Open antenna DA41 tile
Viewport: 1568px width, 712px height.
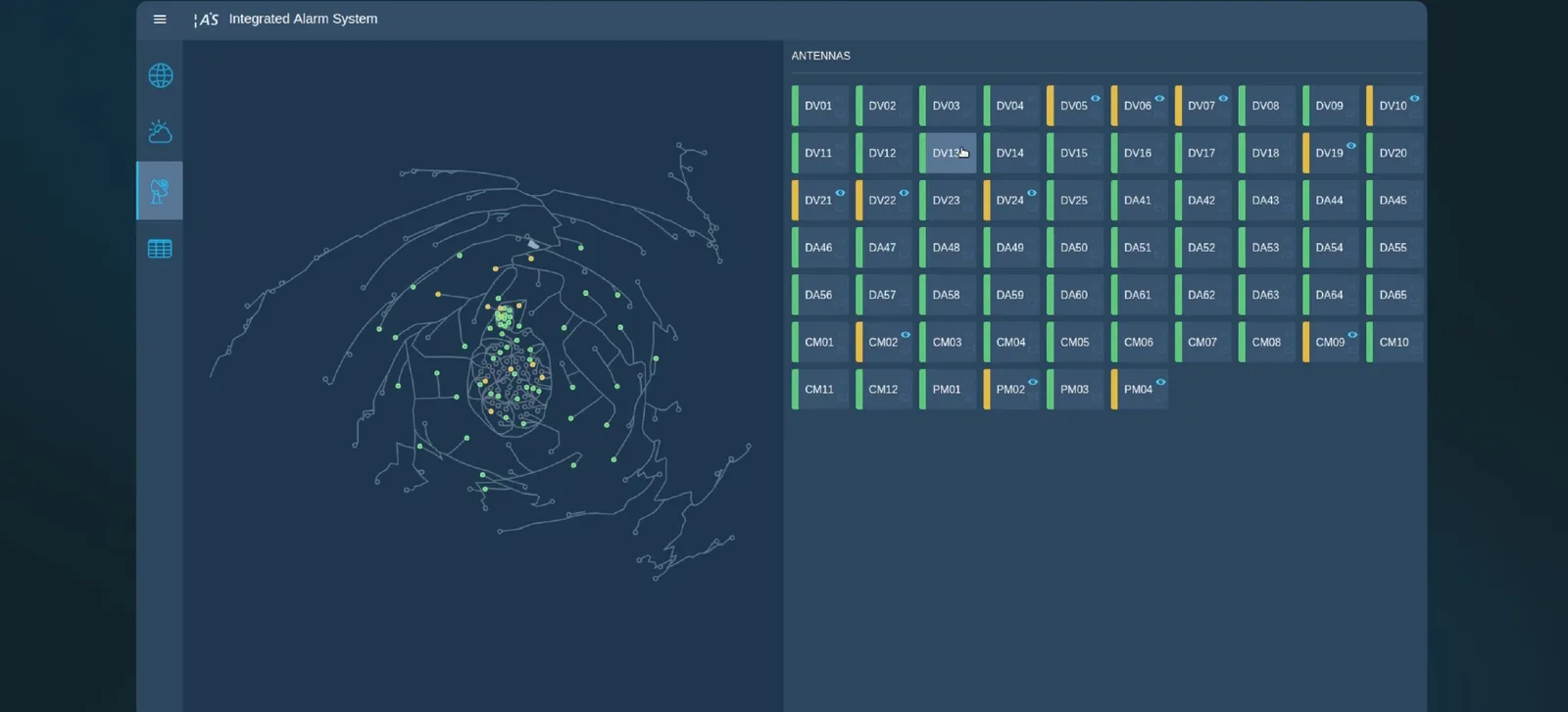pos(1139,200)
